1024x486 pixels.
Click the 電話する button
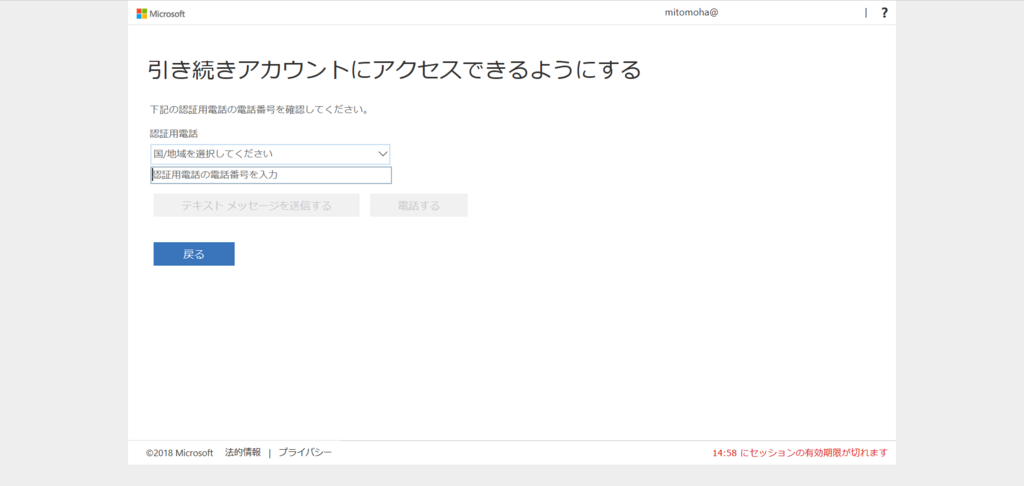(x=419, y=205)
